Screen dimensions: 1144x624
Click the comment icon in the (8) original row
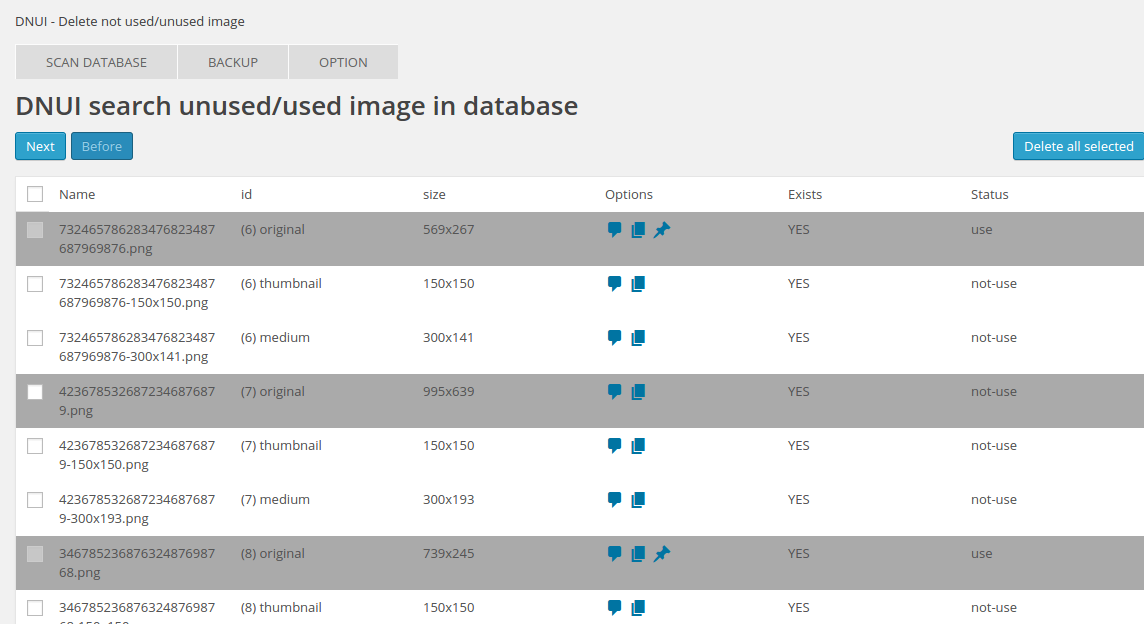point(615,554)
